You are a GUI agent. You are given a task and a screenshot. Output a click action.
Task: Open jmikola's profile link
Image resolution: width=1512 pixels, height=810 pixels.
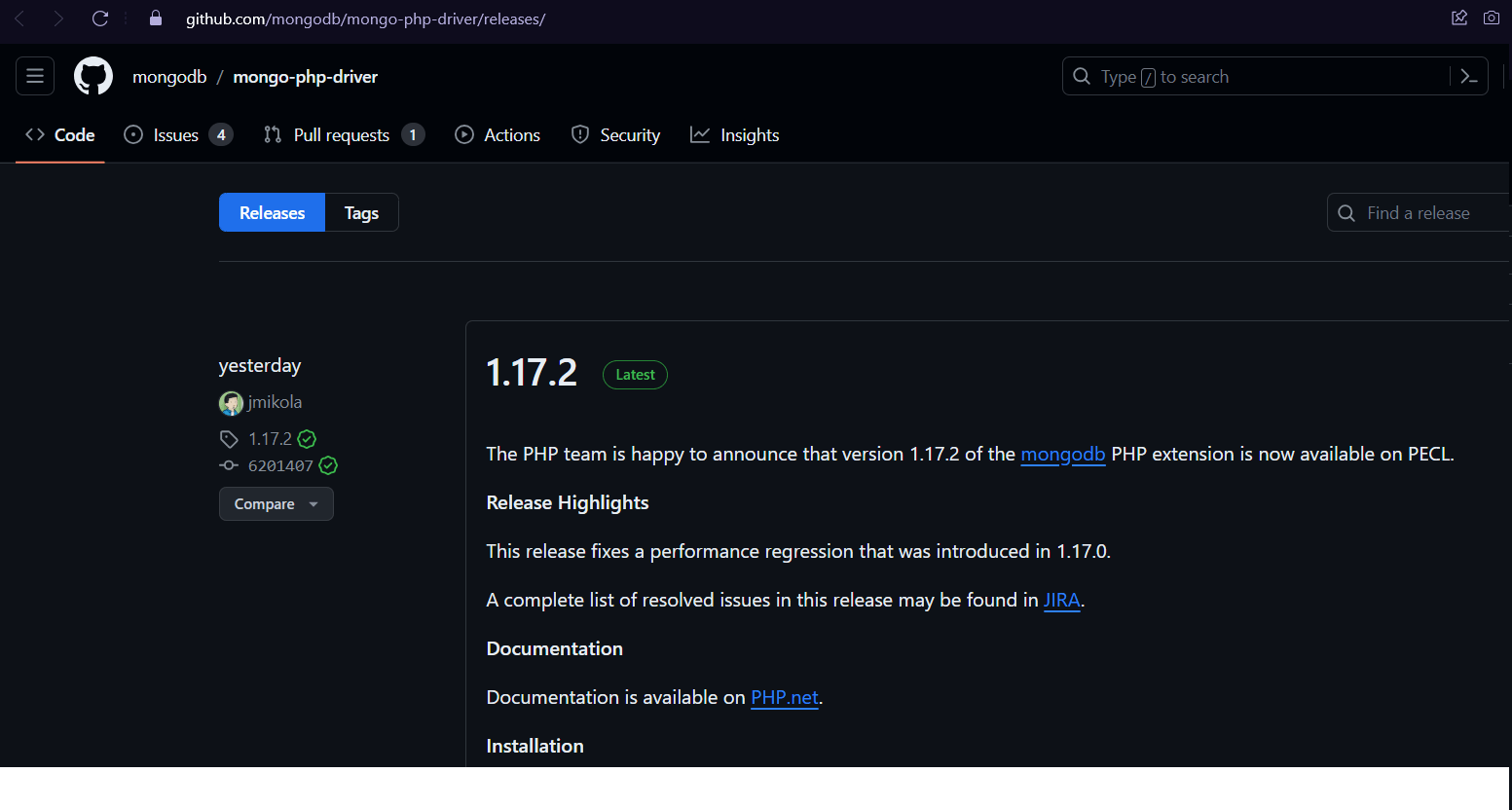(275, 402)
